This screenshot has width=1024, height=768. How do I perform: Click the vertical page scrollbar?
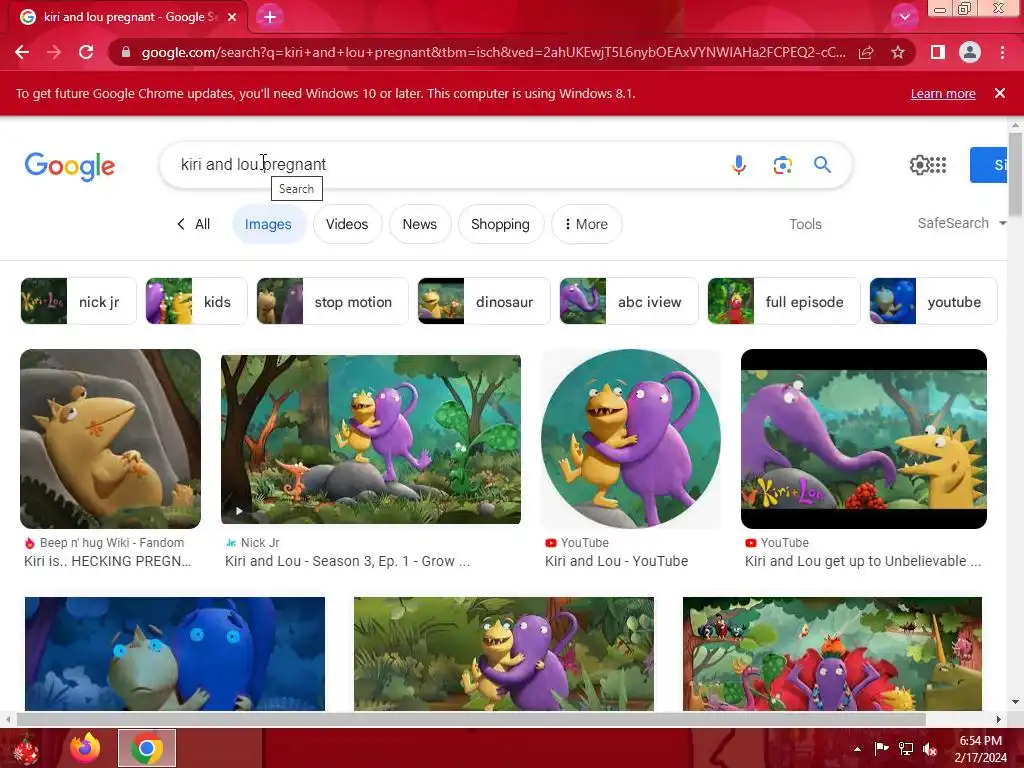click(x=1015, y=173)
